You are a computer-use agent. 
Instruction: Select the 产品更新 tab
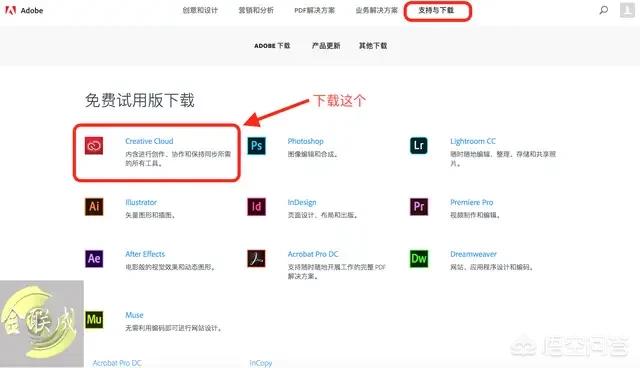[326, 46]
